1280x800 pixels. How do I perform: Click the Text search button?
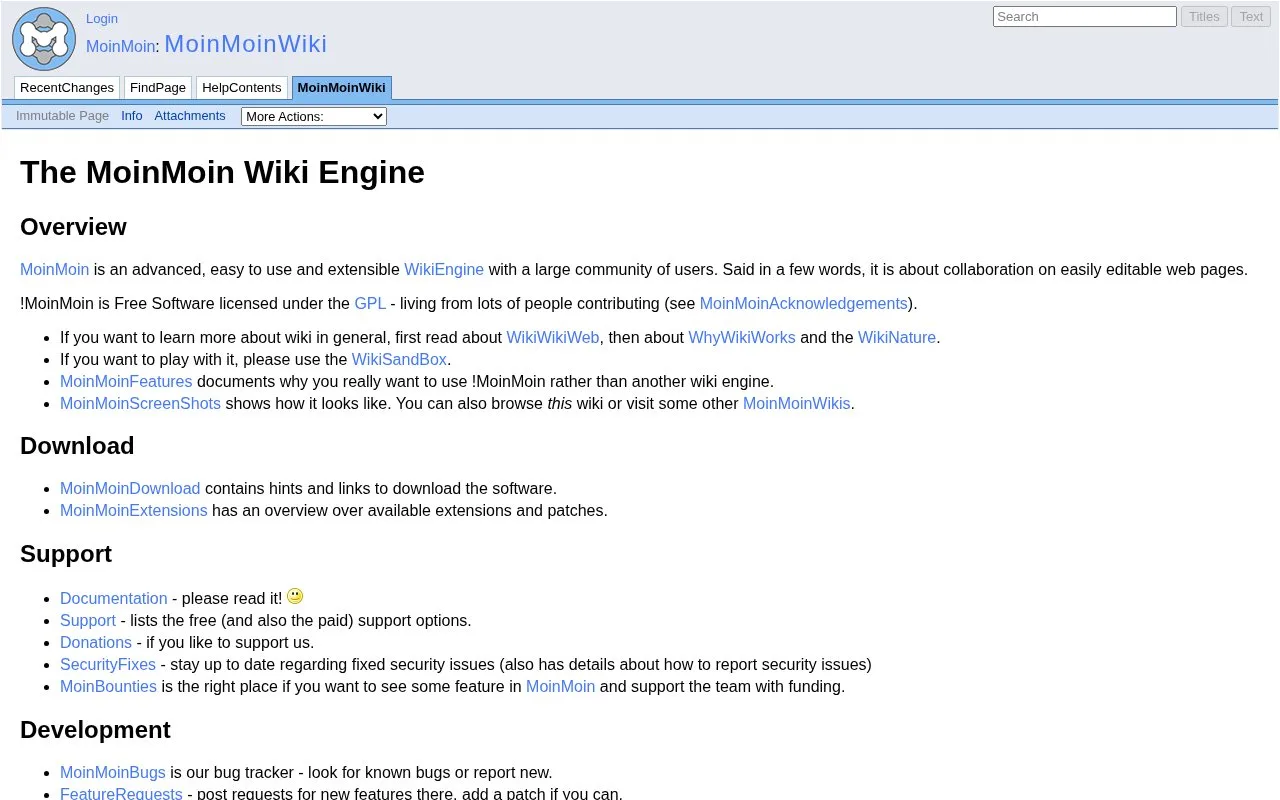click(x=1251, y=16)
